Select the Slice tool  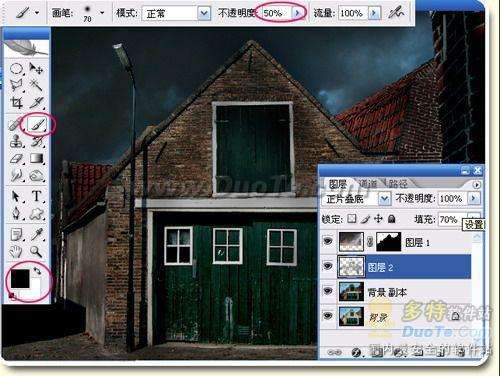point(36,103)
